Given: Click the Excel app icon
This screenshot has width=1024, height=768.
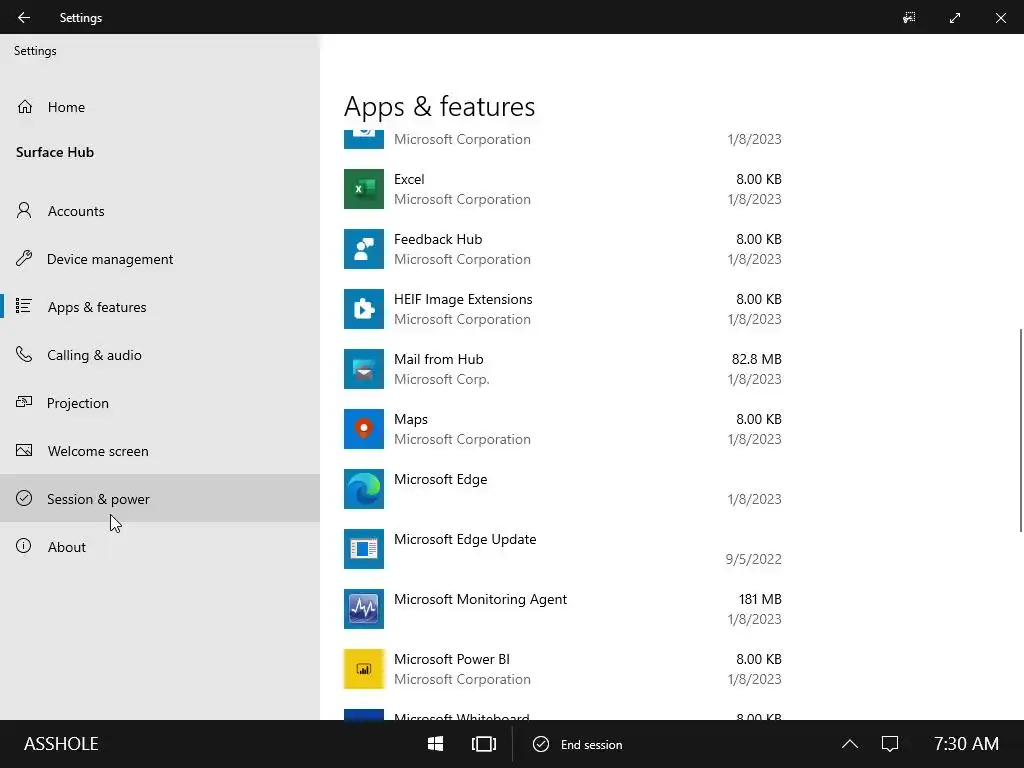Looking at the screenshot, I should tap(364, 189).
